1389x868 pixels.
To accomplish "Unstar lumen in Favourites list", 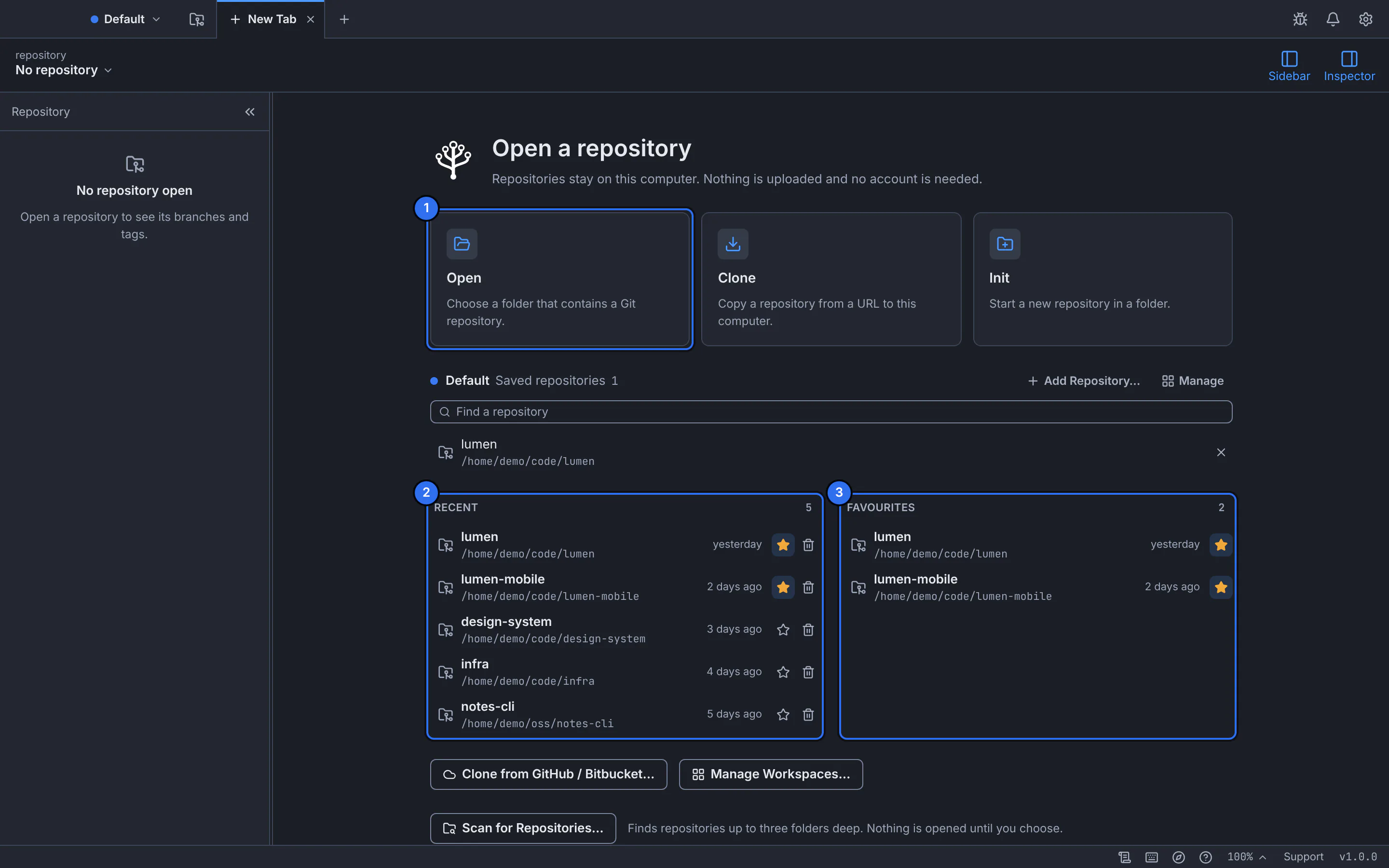I will (1221, 545).
